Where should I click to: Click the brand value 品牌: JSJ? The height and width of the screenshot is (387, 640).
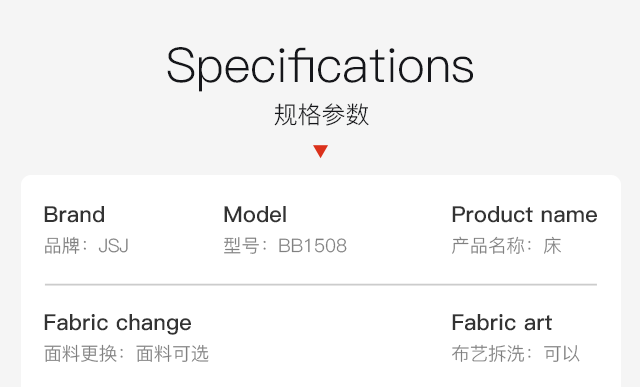86,246
